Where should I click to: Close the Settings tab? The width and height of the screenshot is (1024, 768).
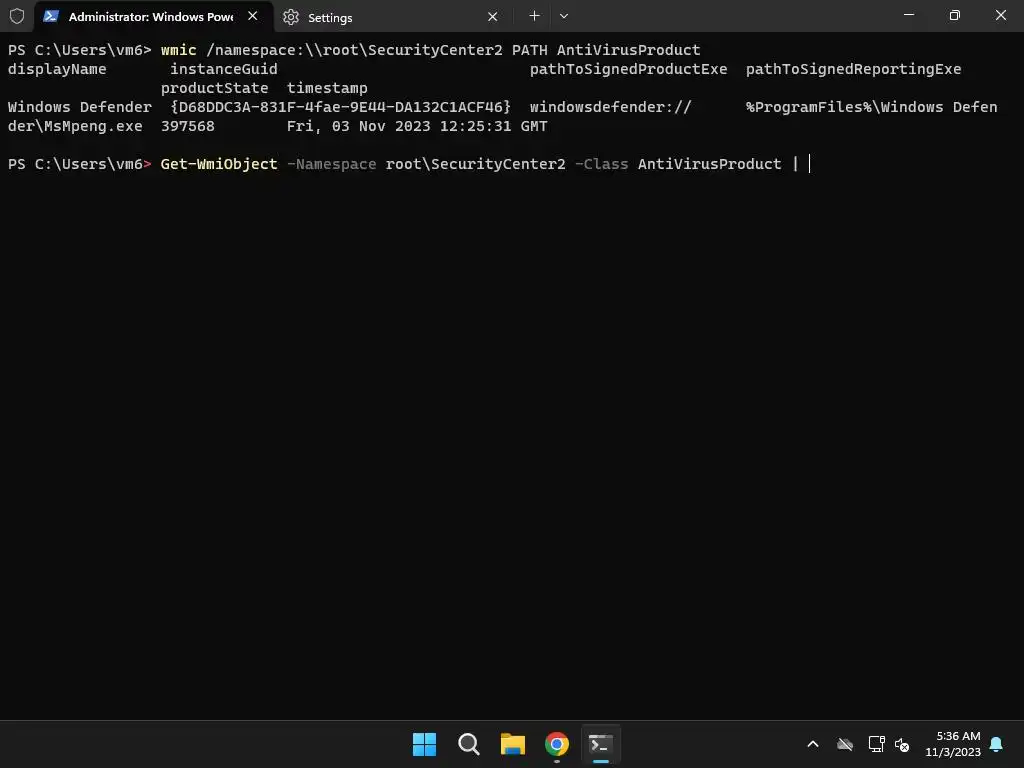coord(492,17)
